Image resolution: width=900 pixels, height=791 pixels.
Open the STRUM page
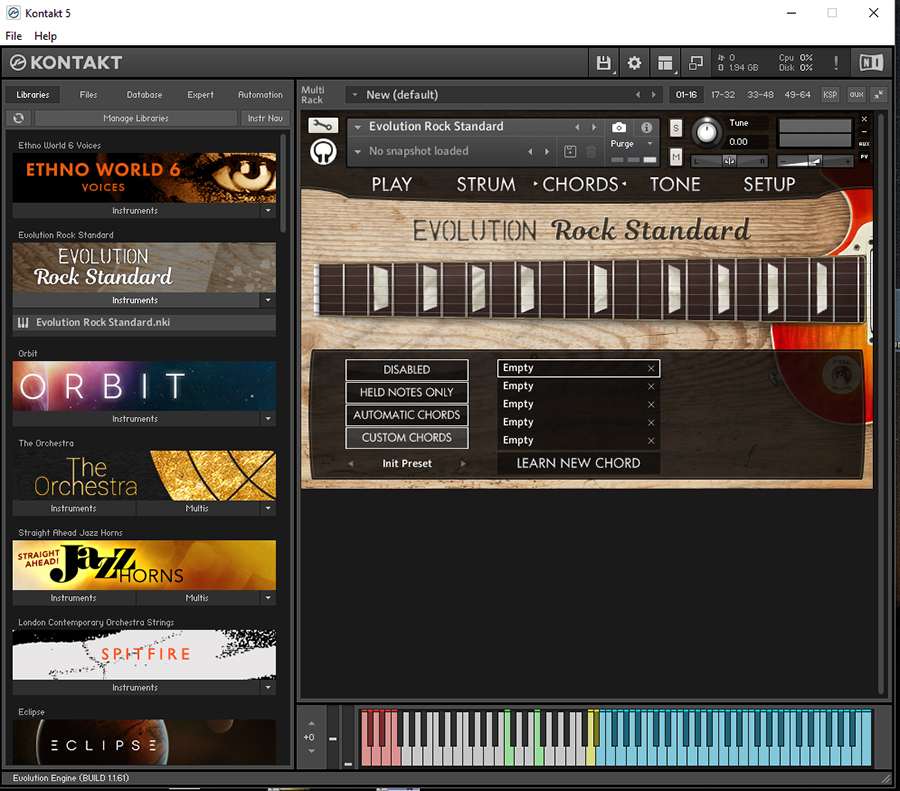486,184
